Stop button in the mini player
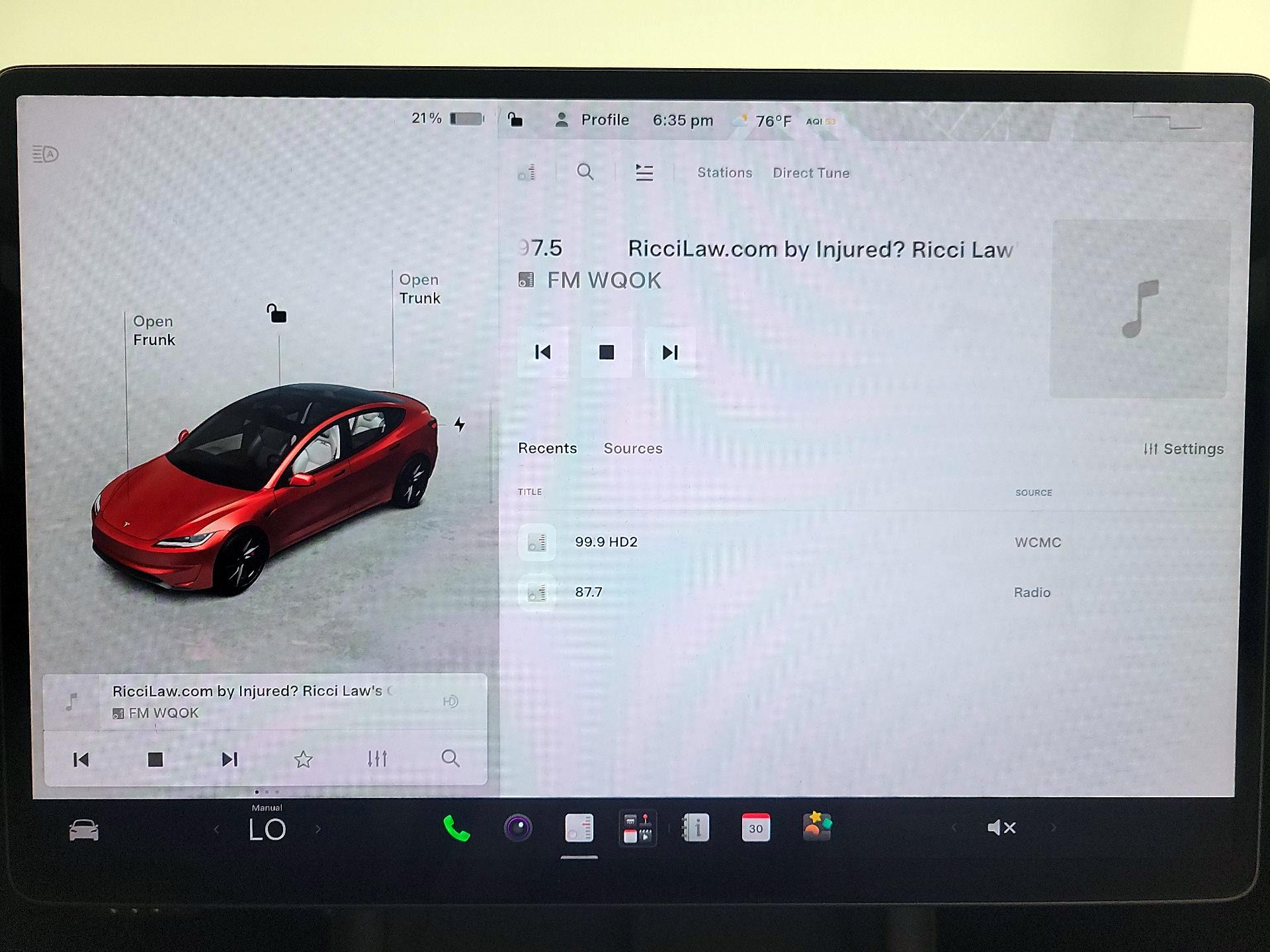Screen dimensions: 1270x952 pos(155,760)
